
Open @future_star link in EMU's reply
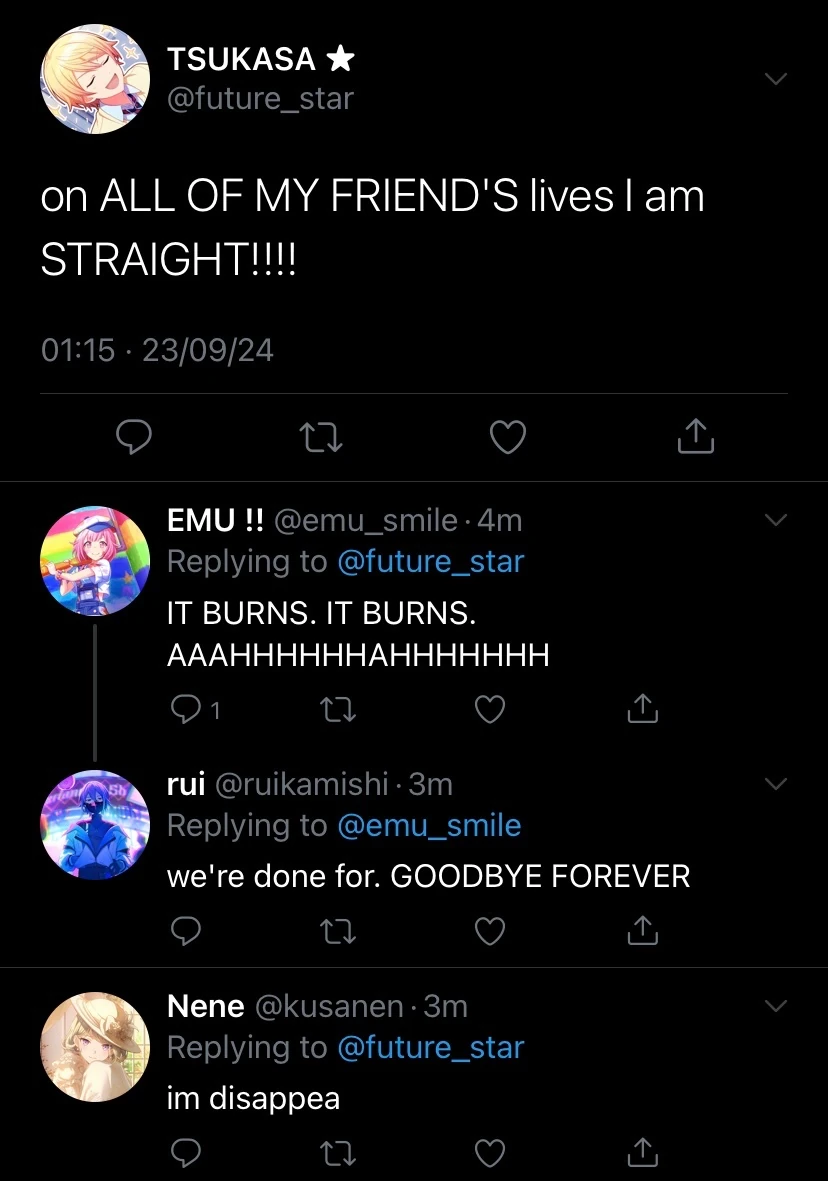(x=431, y=561)
